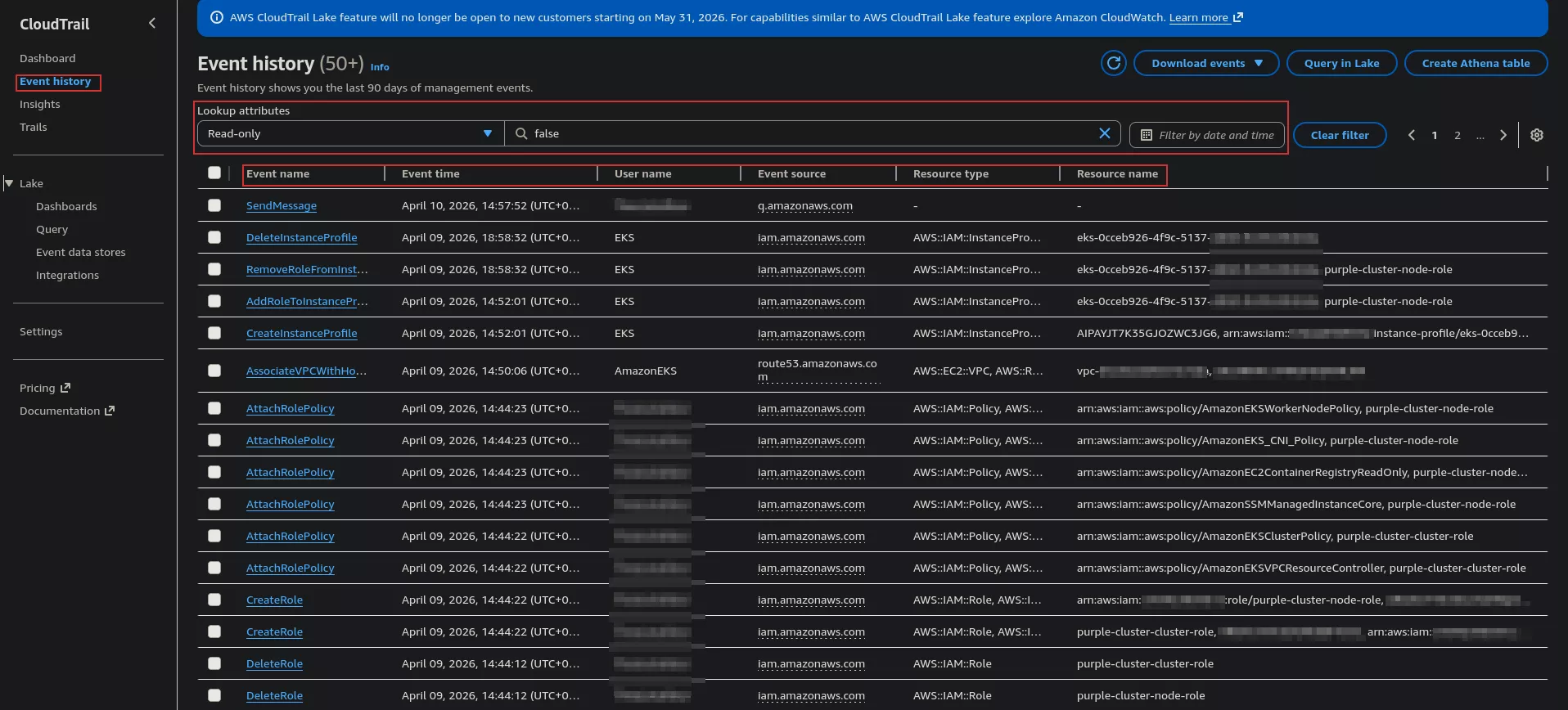Sort by Resource name column header
Image resolution: width=1568 pixels, height=710 pixels.
click(1117, 173)
